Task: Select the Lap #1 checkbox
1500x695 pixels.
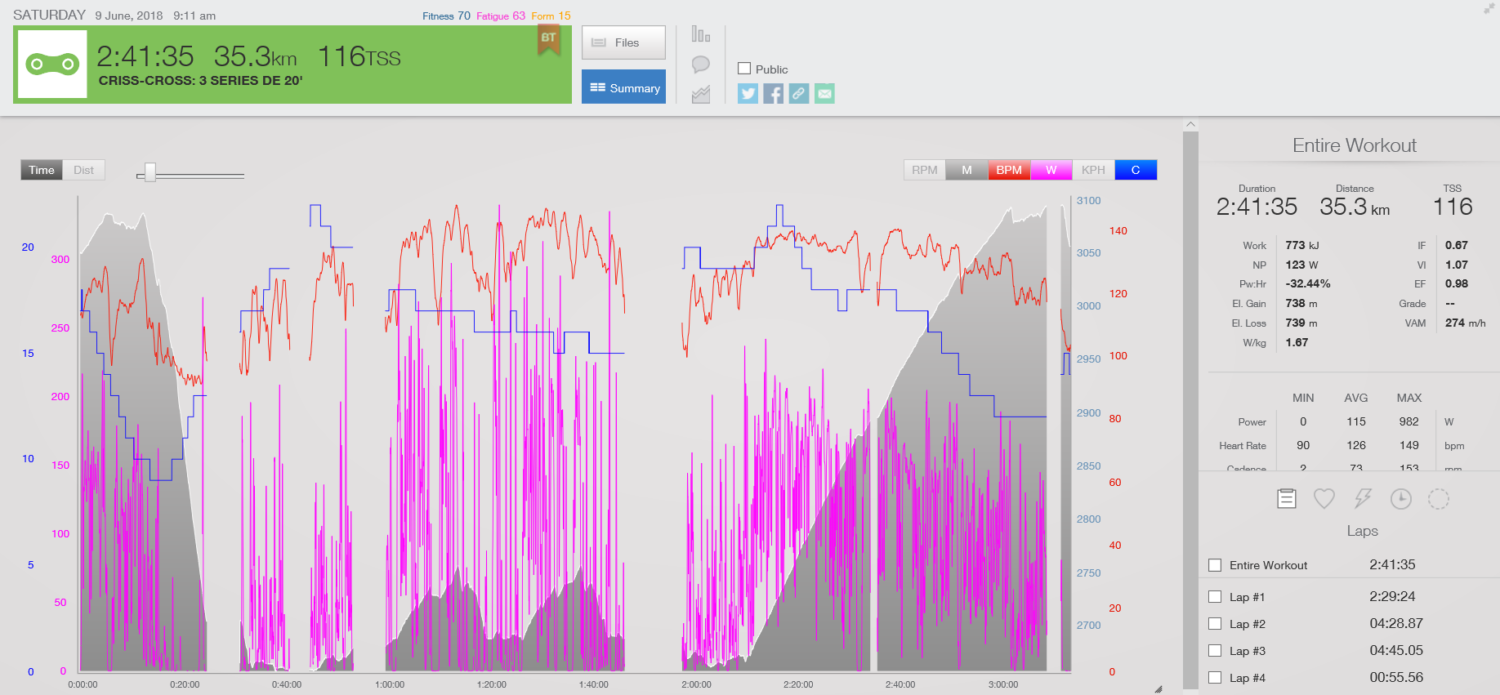Action: click(x=1214, y=597)
